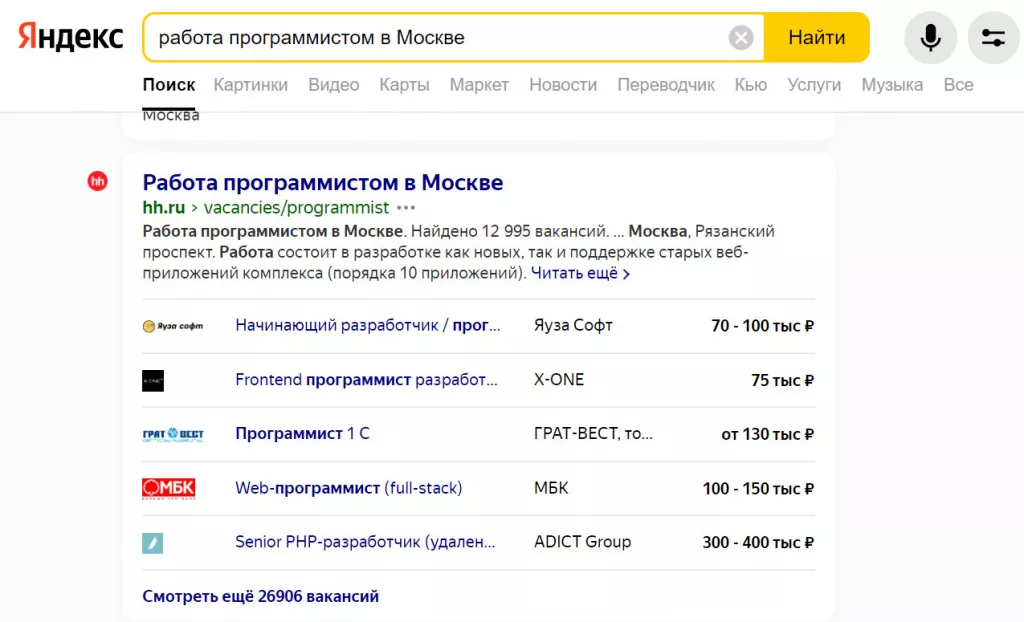Click the red hh favicon icon

(97, 181)
